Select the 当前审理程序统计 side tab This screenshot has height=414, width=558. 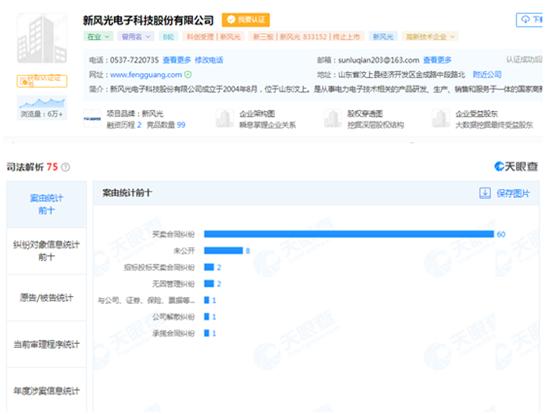click(x=47, y=344)
